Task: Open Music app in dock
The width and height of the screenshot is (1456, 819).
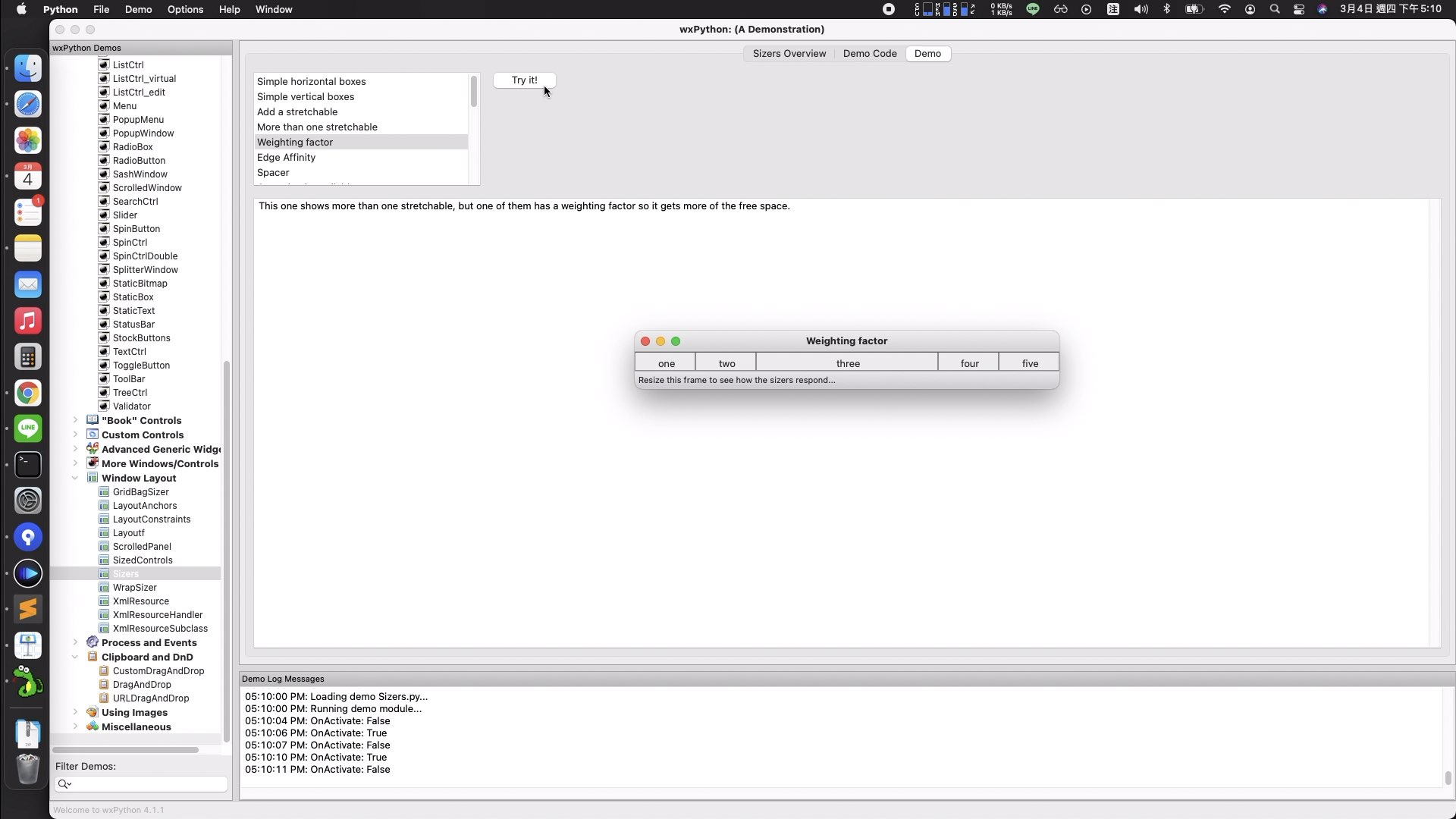Action: tap(28, 321)
